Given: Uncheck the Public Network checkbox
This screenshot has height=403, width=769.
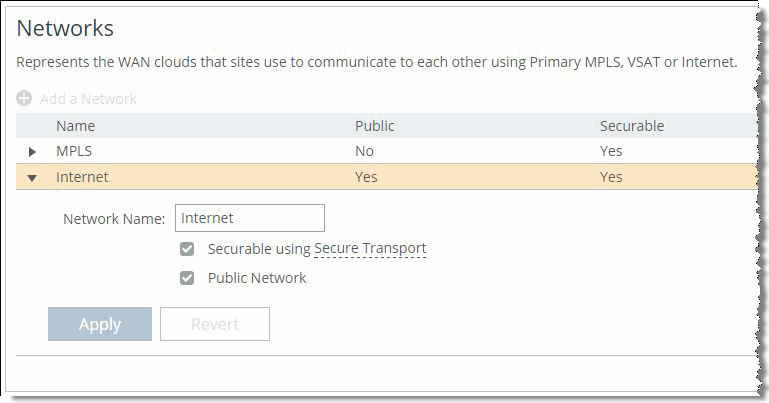Looking at the screenshot, I should (x=187, y=278).
